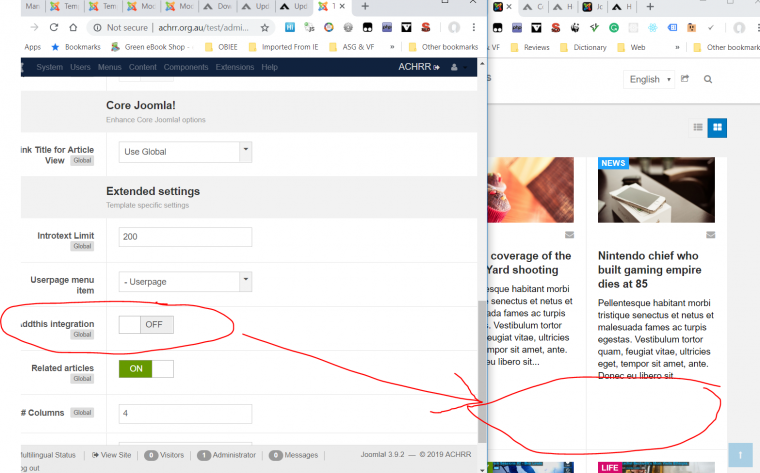
Task: Open the Extensions menu in Joomla admin
Action: 235,67
